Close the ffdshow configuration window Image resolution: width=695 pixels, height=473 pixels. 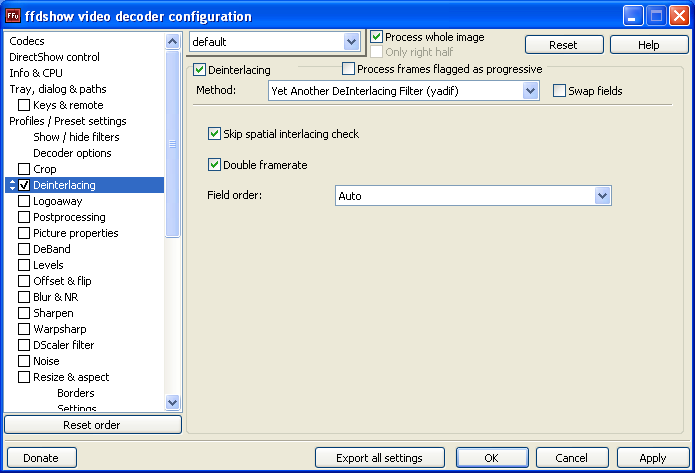click(x=679, y=16)
